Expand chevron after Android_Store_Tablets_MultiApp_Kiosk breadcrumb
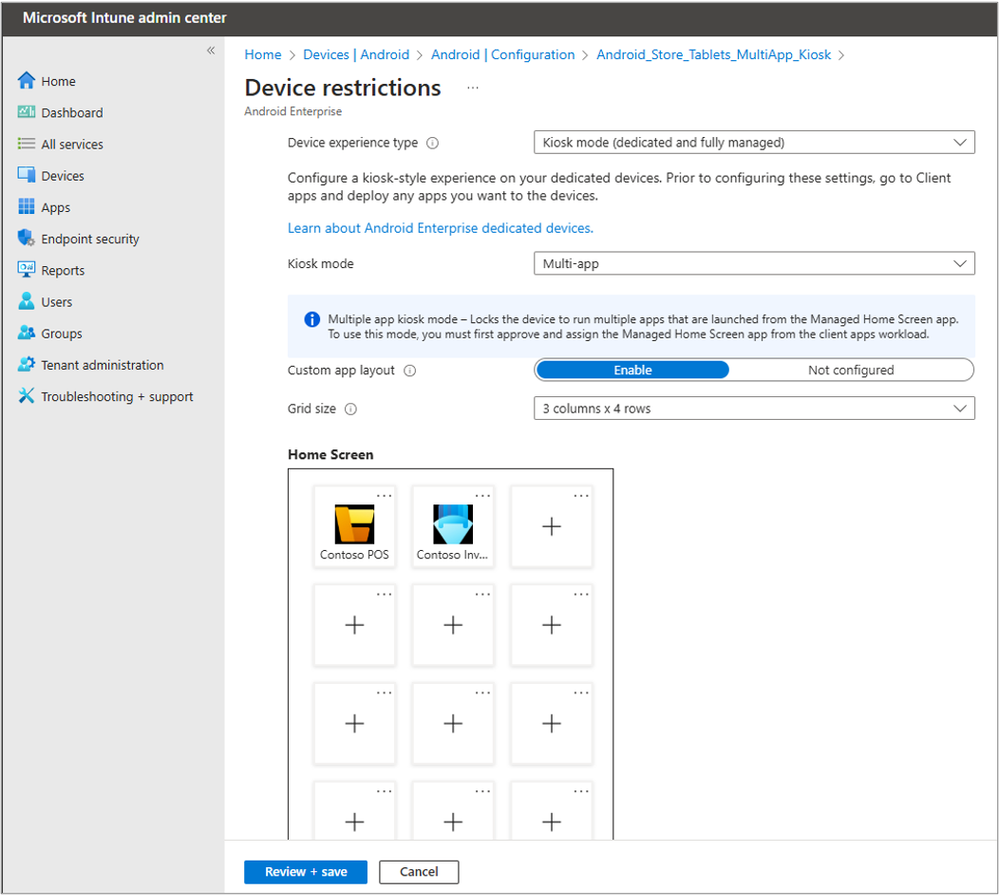 coord(841,55)
